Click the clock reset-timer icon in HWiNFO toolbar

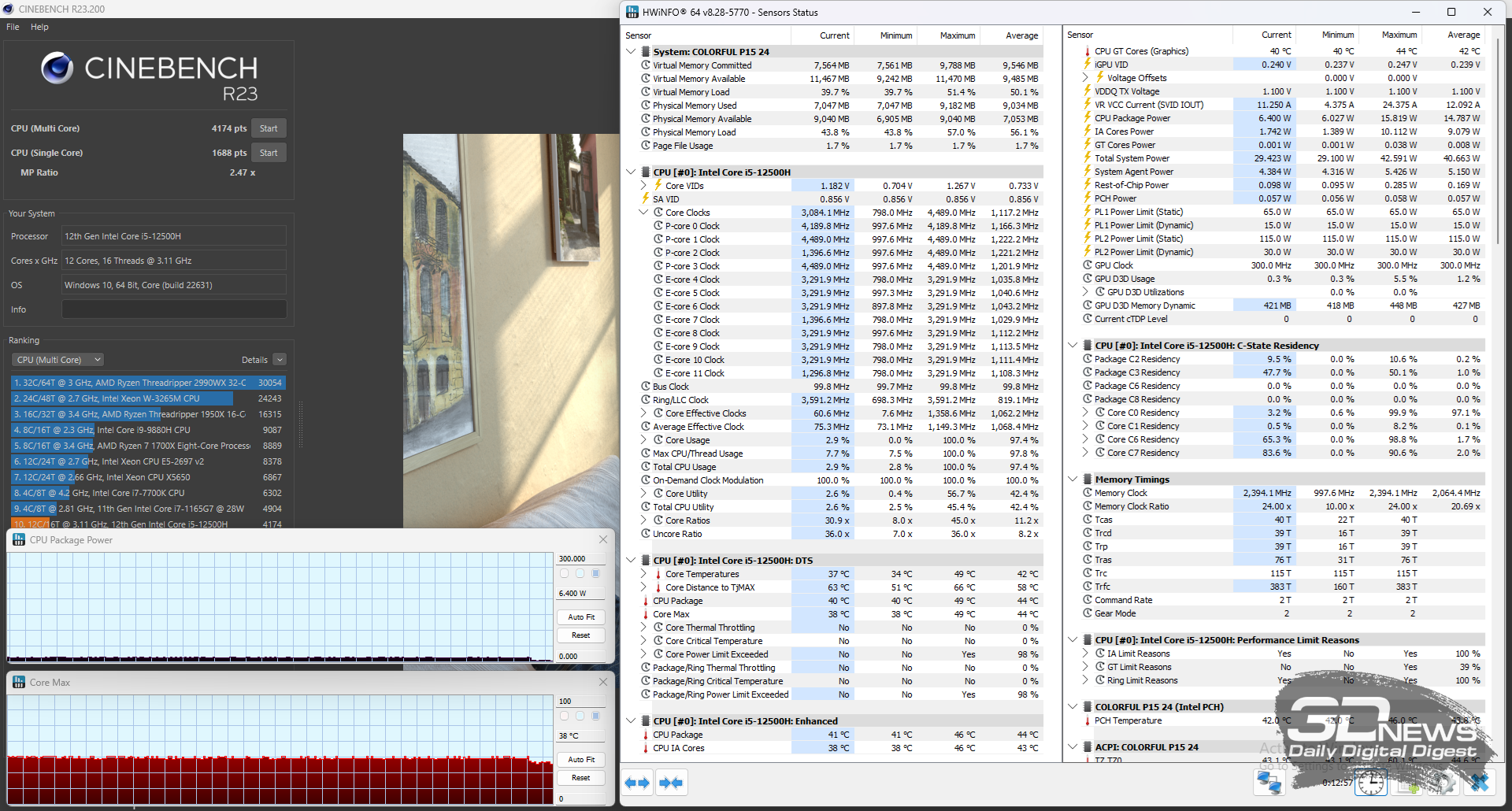(x=1371, y=782)
